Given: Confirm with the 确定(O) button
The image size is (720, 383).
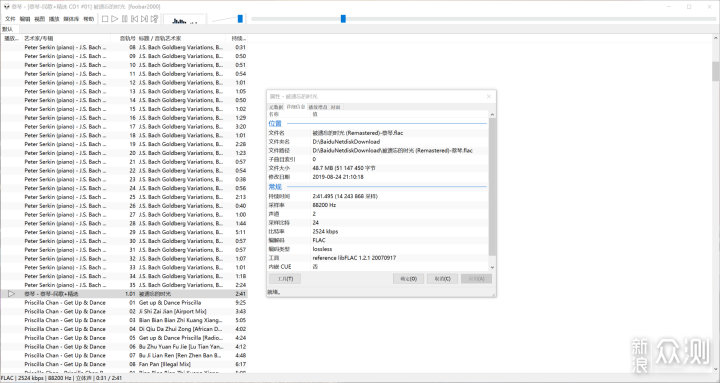Looking at the screenshot, I should click(408, 279).
